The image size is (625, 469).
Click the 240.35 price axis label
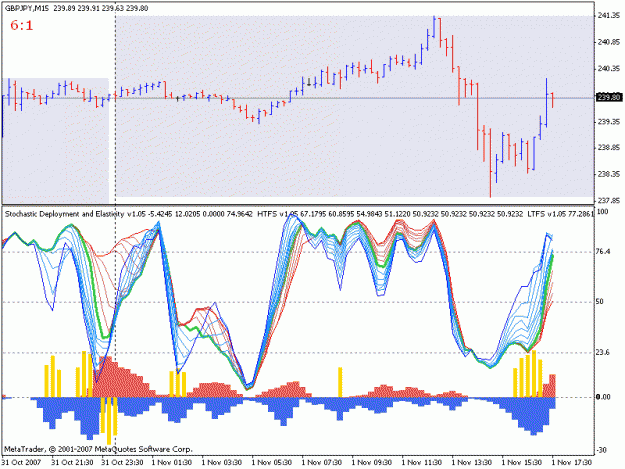click(x=609, y=69)
